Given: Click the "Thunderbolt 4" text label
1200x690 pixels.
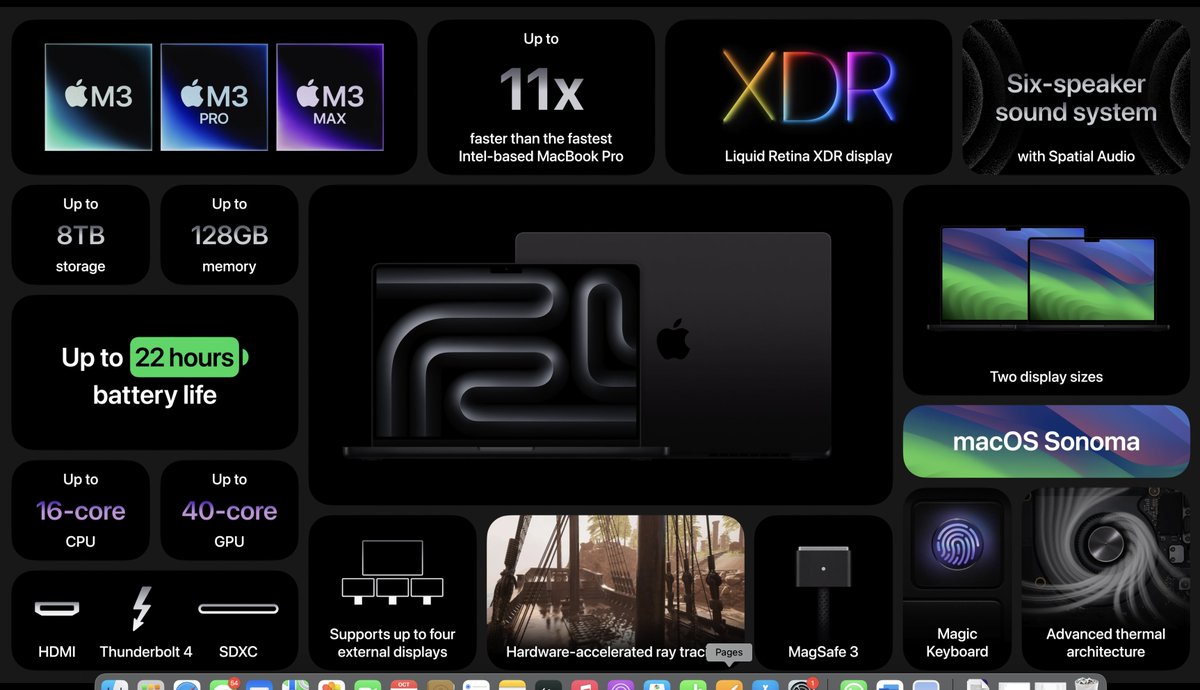Looking at the screenshot, I should pos(146,652).
